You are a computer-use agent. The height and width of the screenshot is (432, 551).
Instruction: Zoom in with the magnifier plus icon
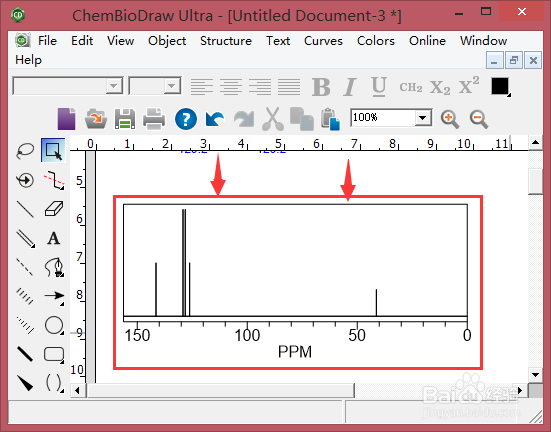click(x=450, y=119)
